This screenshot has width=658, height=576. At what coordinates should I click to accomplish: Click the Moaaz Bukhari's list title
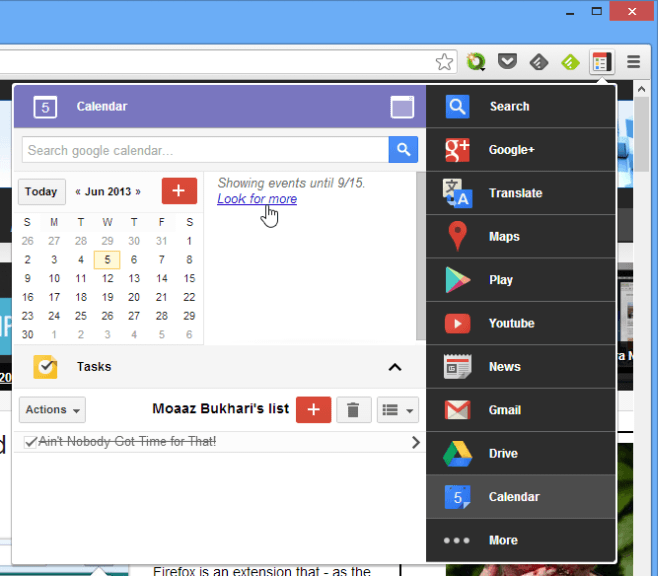click(221, 409)
